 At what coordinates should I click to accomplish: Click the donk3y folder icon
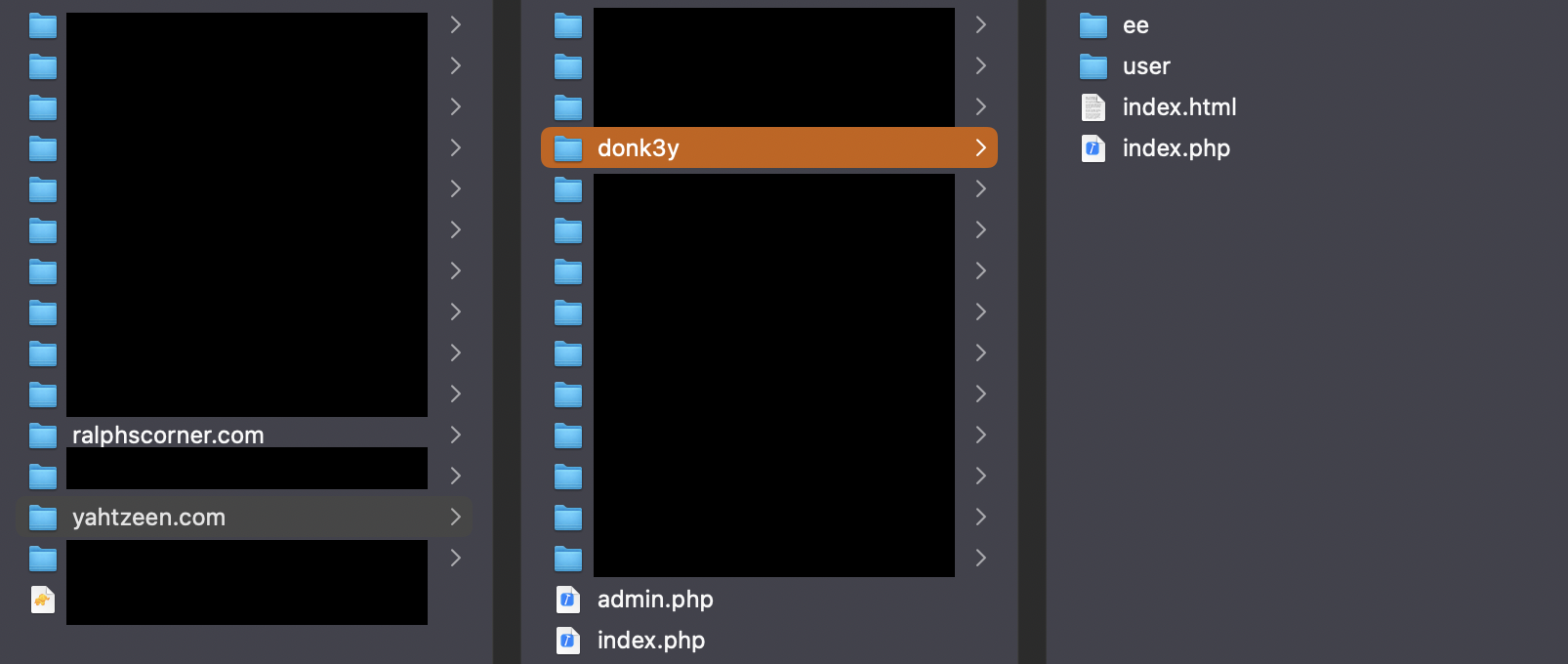click(568, 148)
